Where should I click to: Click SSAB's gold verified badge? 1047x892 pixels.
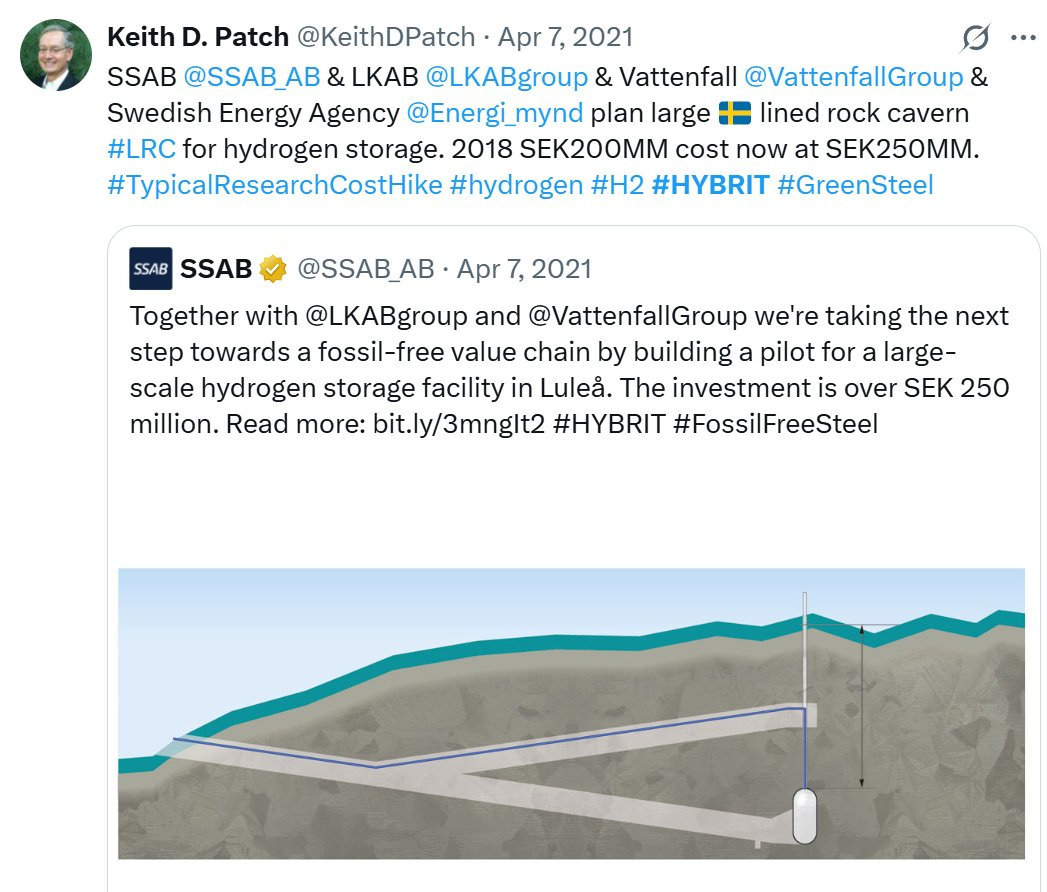click(x=272, y=269)
